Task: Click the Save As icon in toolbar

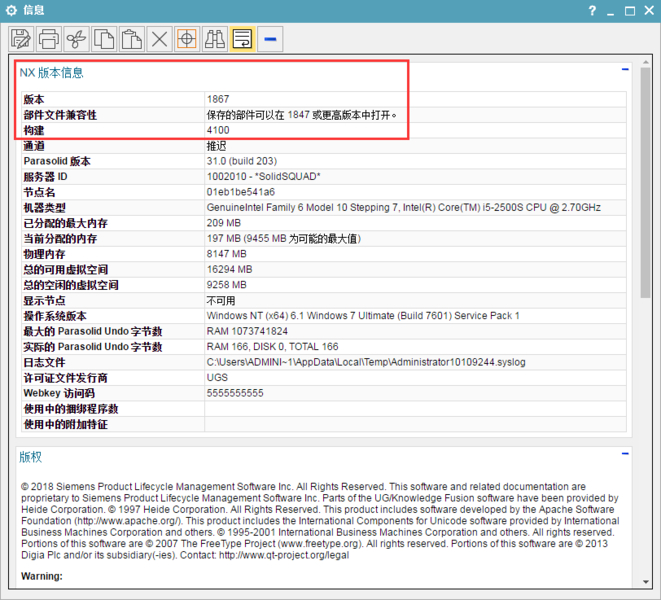Action: (x=21, y=39)
